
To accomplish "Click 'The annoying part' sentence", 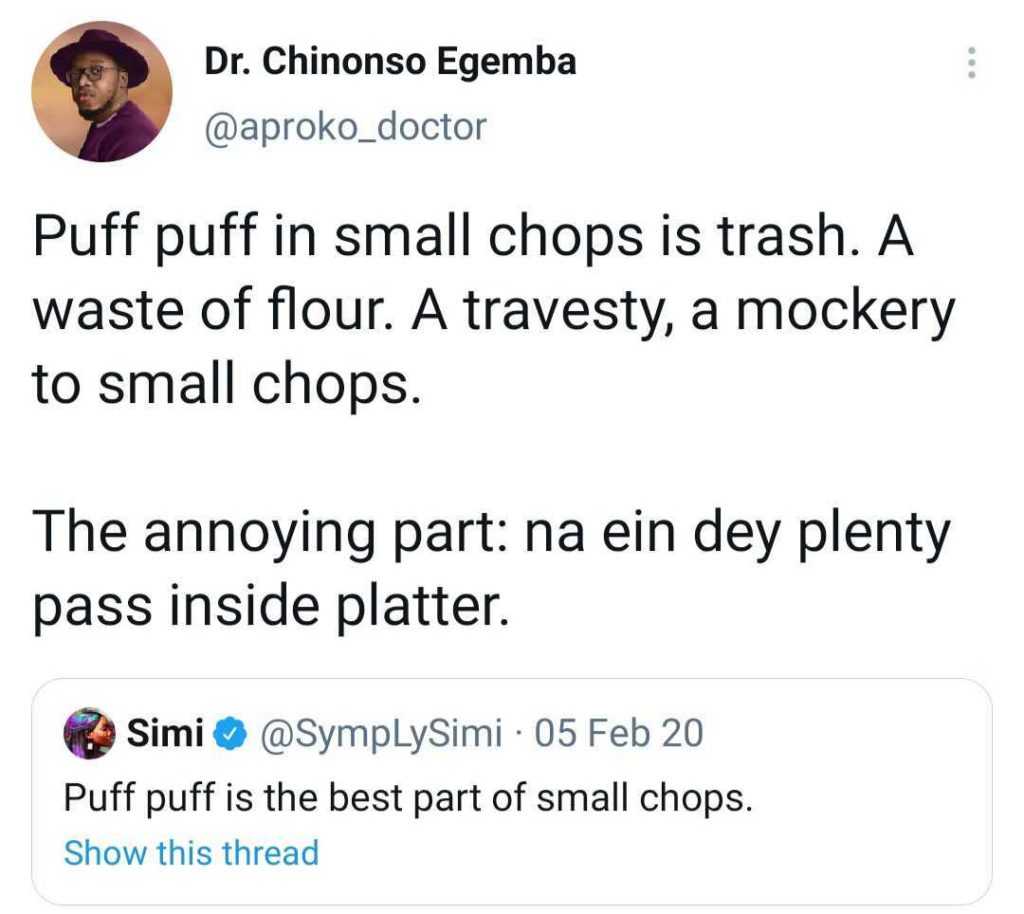I will pos(270,532).
